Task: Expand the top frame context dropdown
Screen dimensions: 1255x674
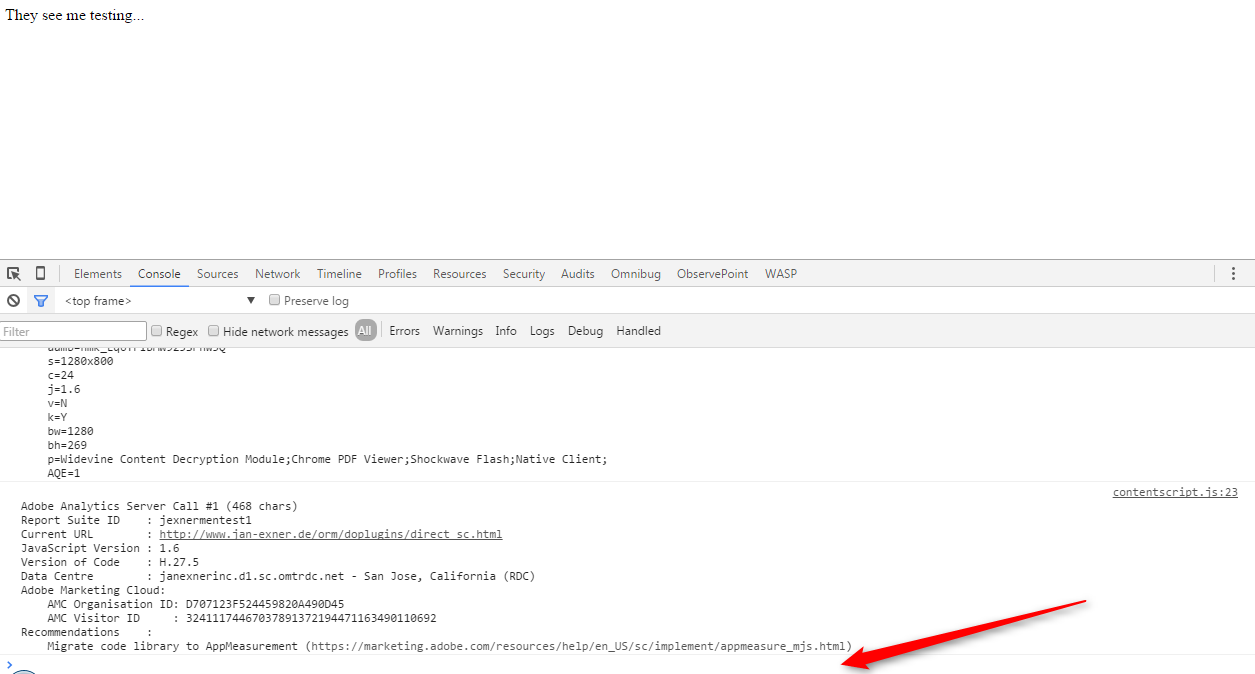Action: [251, 301]
